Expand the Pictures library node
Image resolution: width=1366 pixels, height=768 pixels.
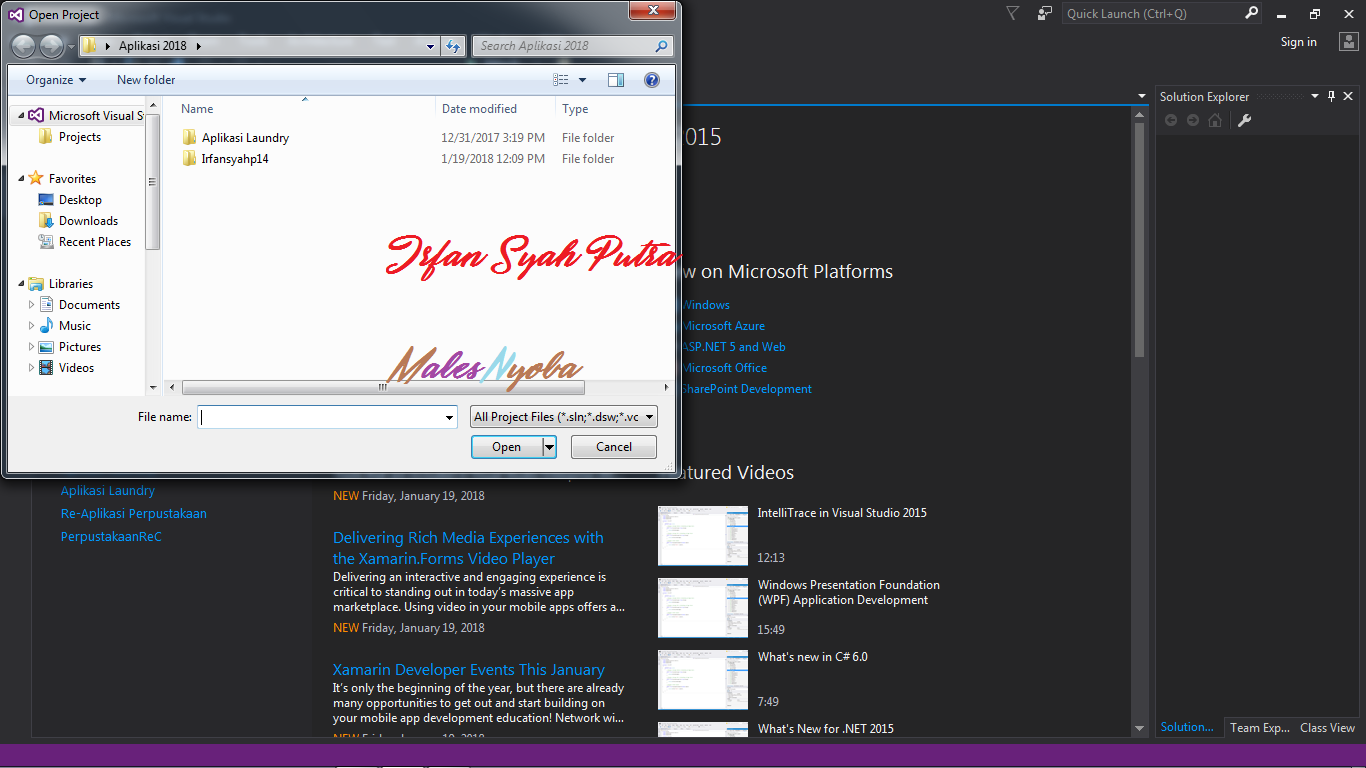click(x=32, y=347)
